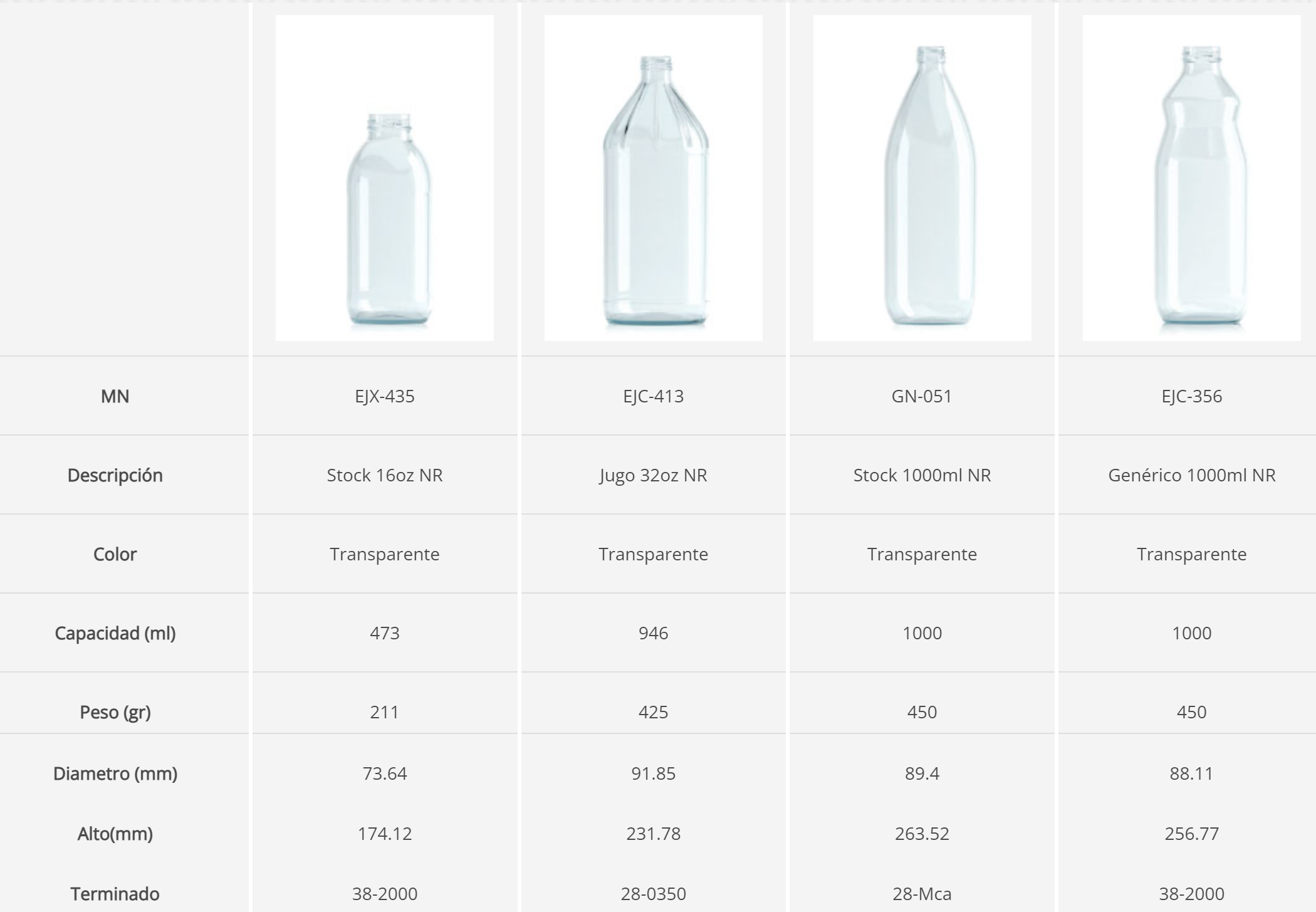Click the 263.52 height value
Screen dimensions: 1316x912
pyautogui.click(x=922, y=834)
